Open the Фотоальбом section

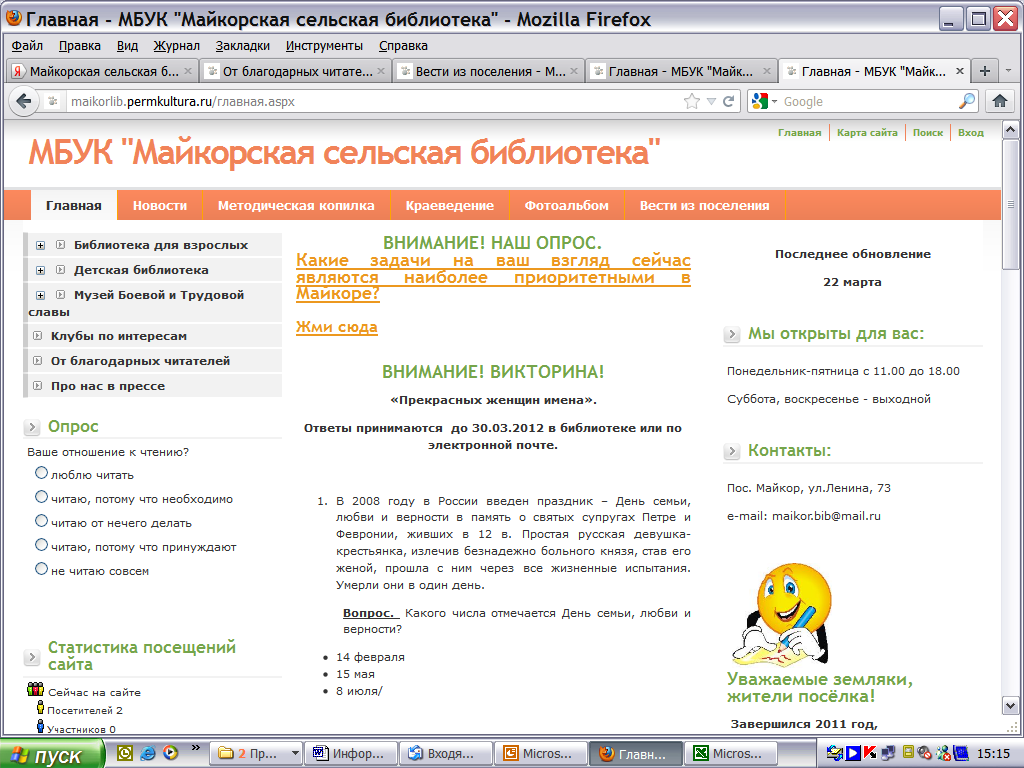point(566,205)
